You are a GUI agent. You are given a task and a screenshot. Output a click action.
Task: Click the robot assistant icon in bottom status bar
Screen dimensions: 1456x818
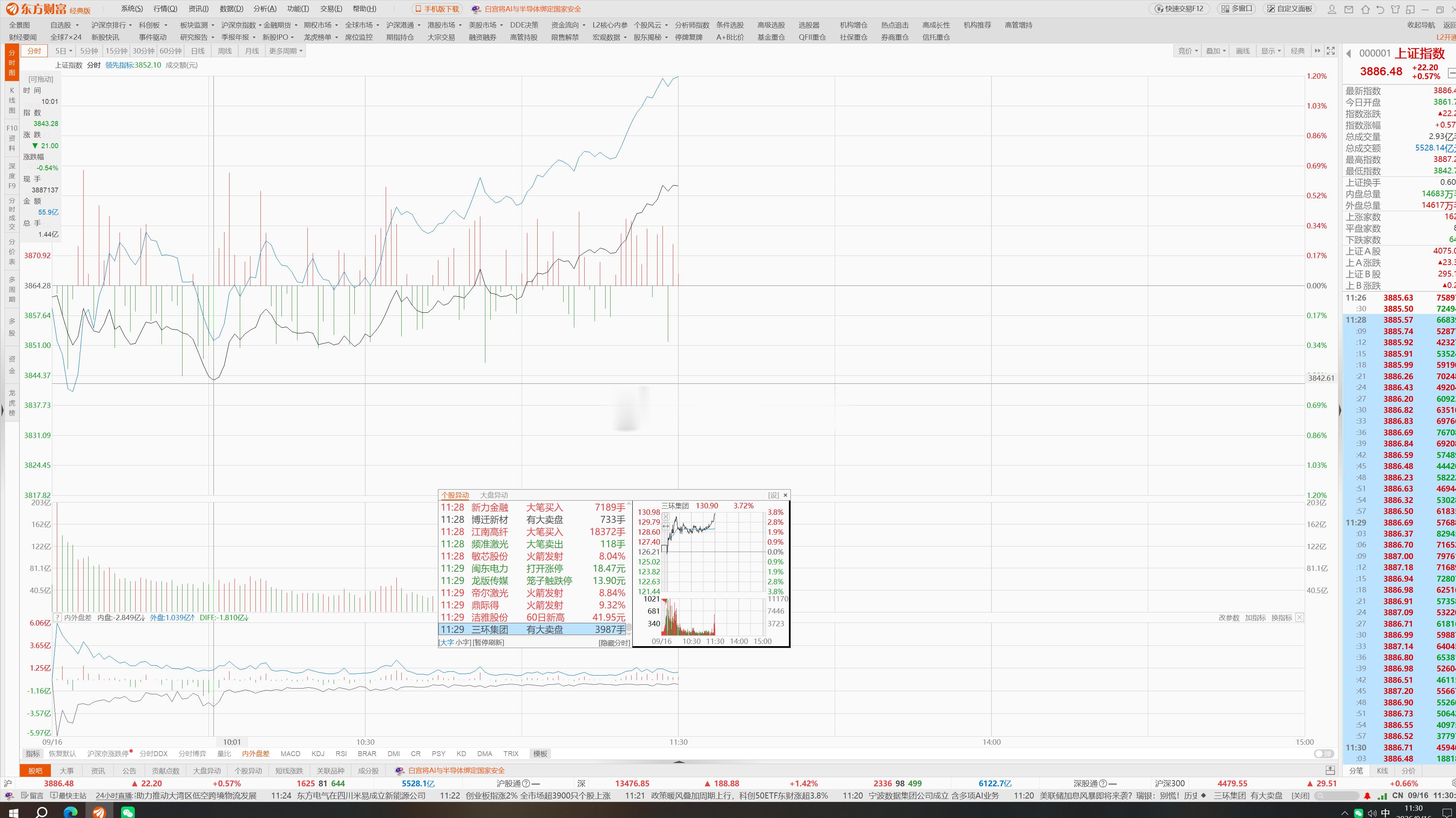[8, 796]
